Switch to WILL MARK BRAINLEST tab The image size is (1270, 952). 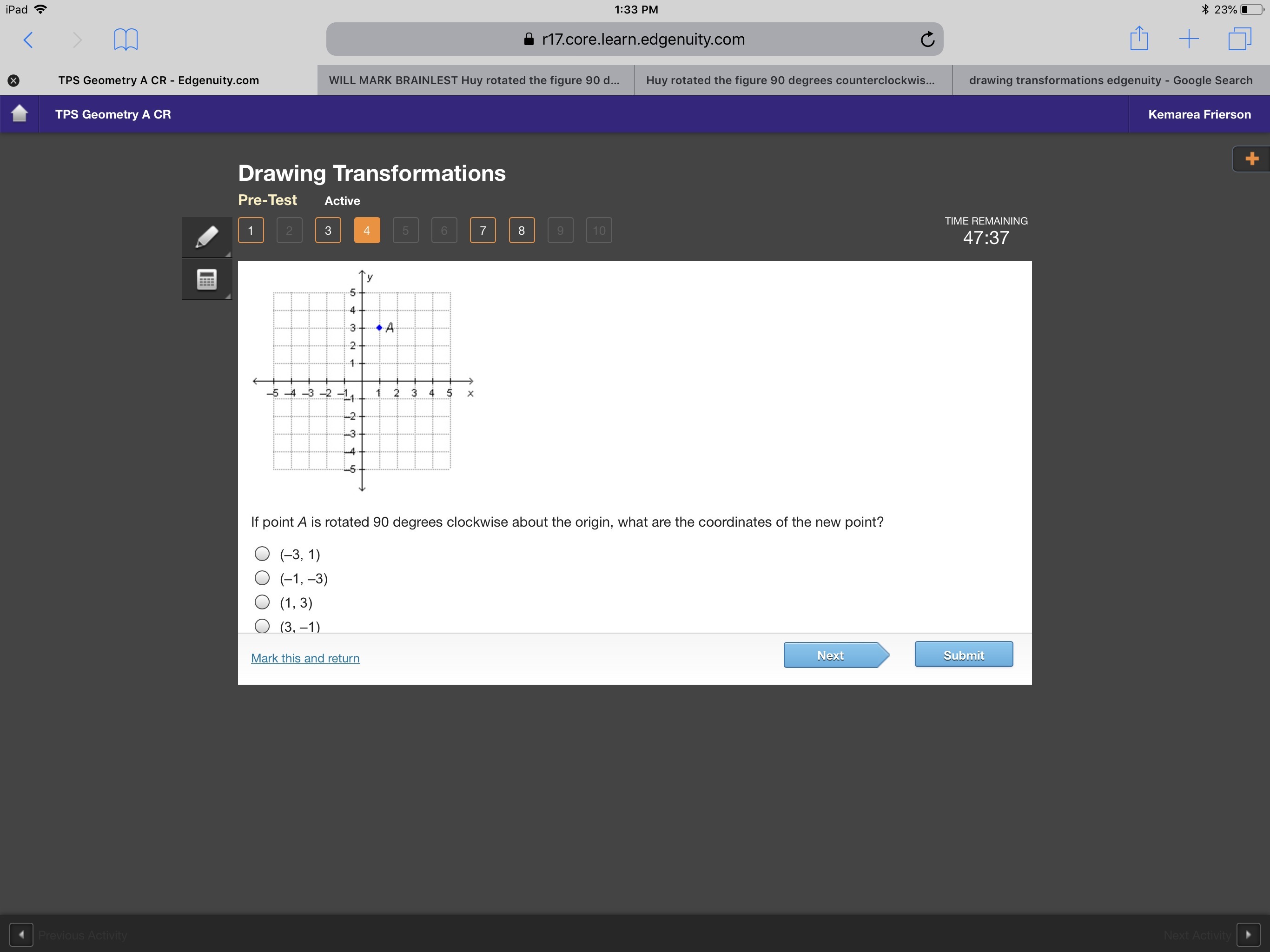pyautogui.click(x=474, y=80)
